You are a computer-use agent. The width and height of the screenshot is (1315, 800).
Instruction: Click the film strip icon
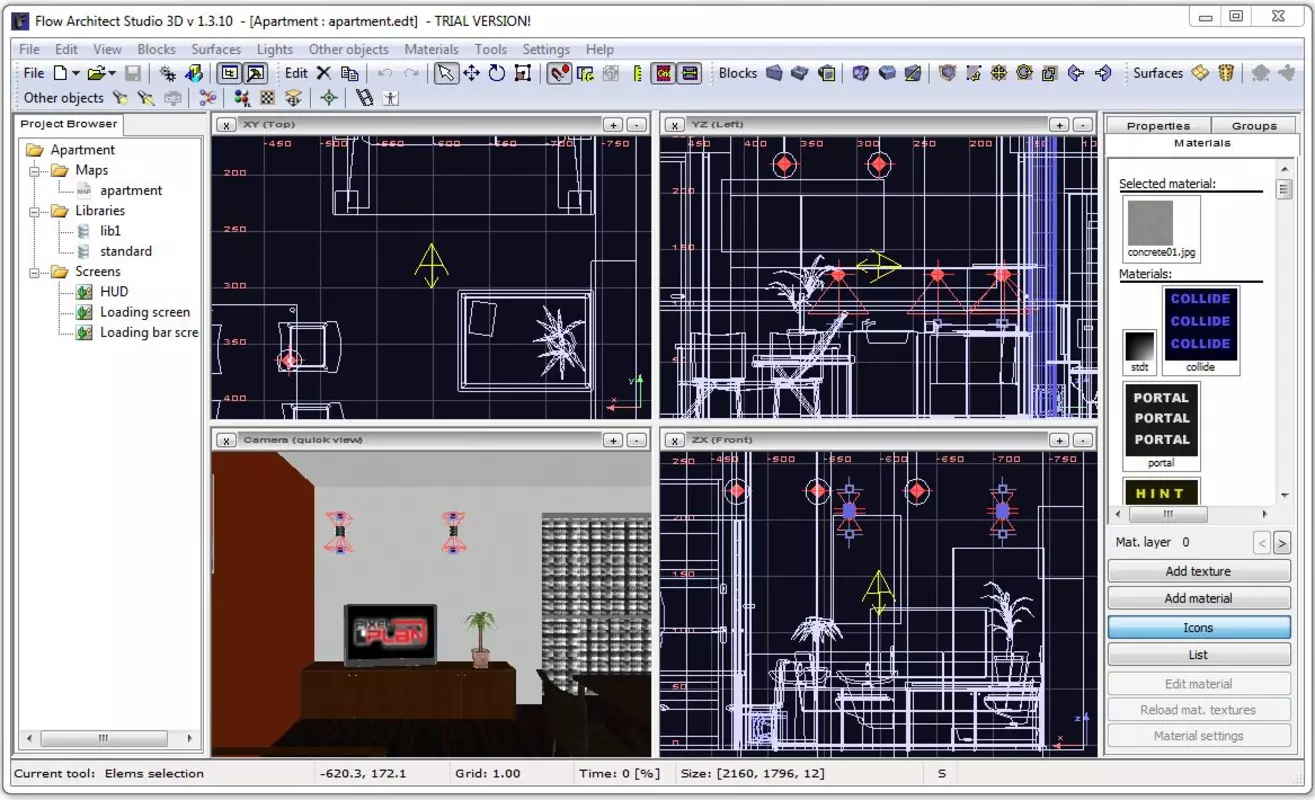364,98
